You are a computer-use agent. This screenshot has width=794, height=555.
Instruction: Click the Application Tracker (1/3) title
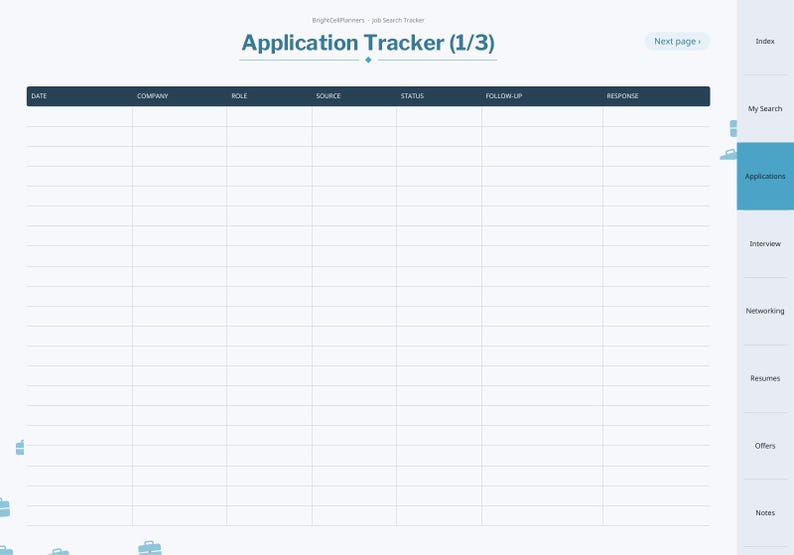pyautogui.click(x=368, y=43)
